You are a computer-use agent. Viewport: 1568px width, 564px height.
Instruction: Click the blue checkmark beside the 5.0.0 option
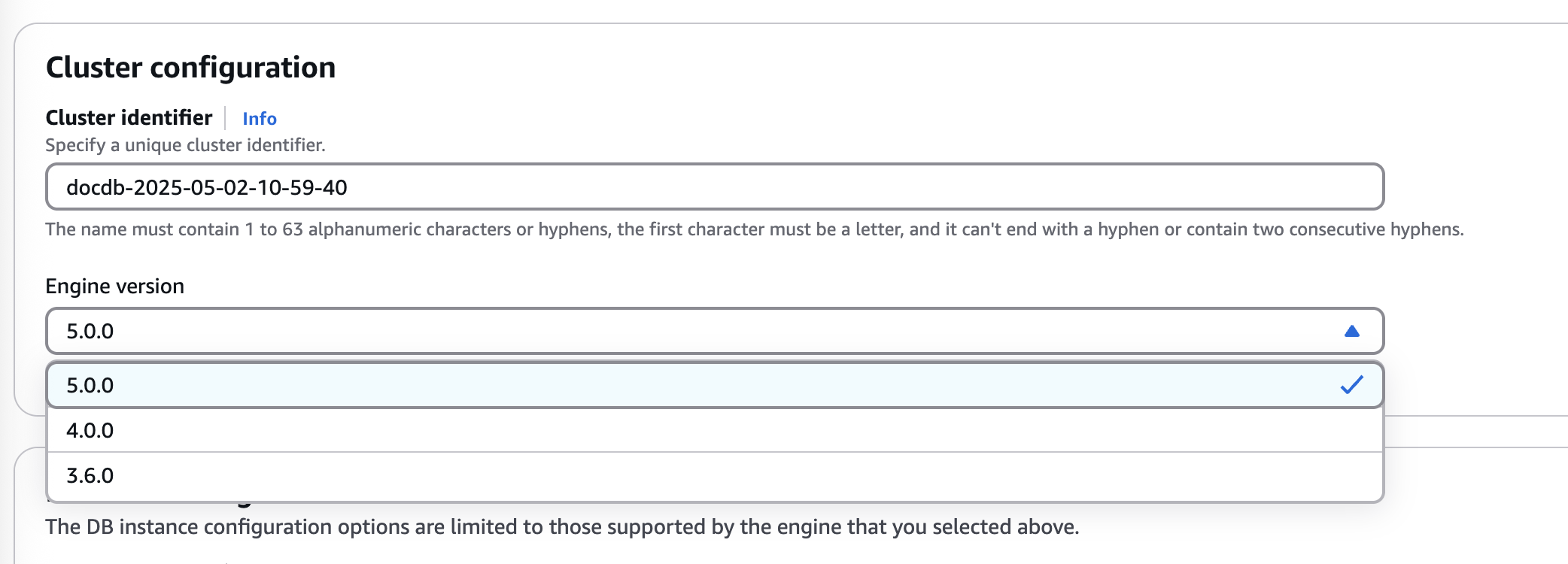(1352, 385)
